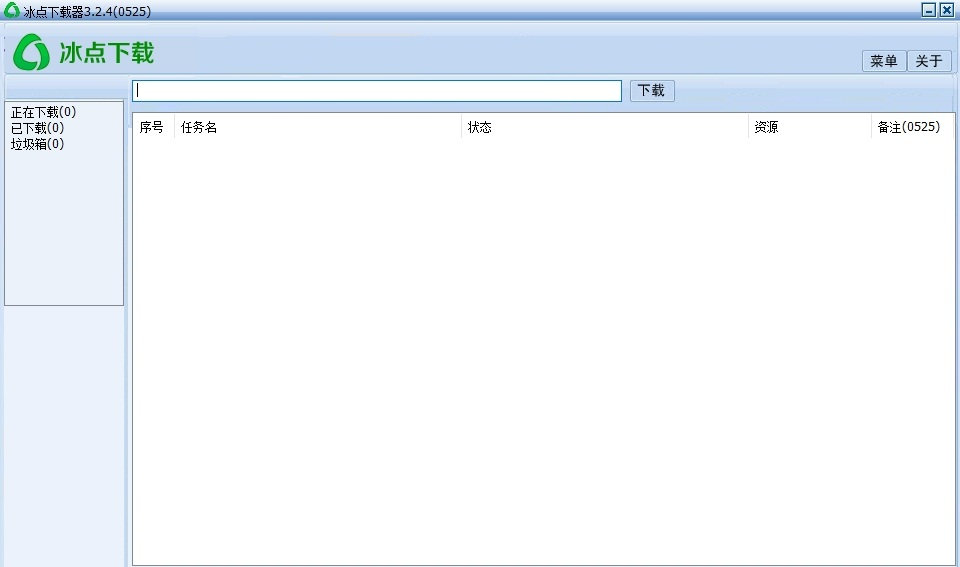960x567 pixels.
Task: Click the 冰点下载器3.2.4(0525) title bar text
Action: pyautogui.click(x=87, y=12)
